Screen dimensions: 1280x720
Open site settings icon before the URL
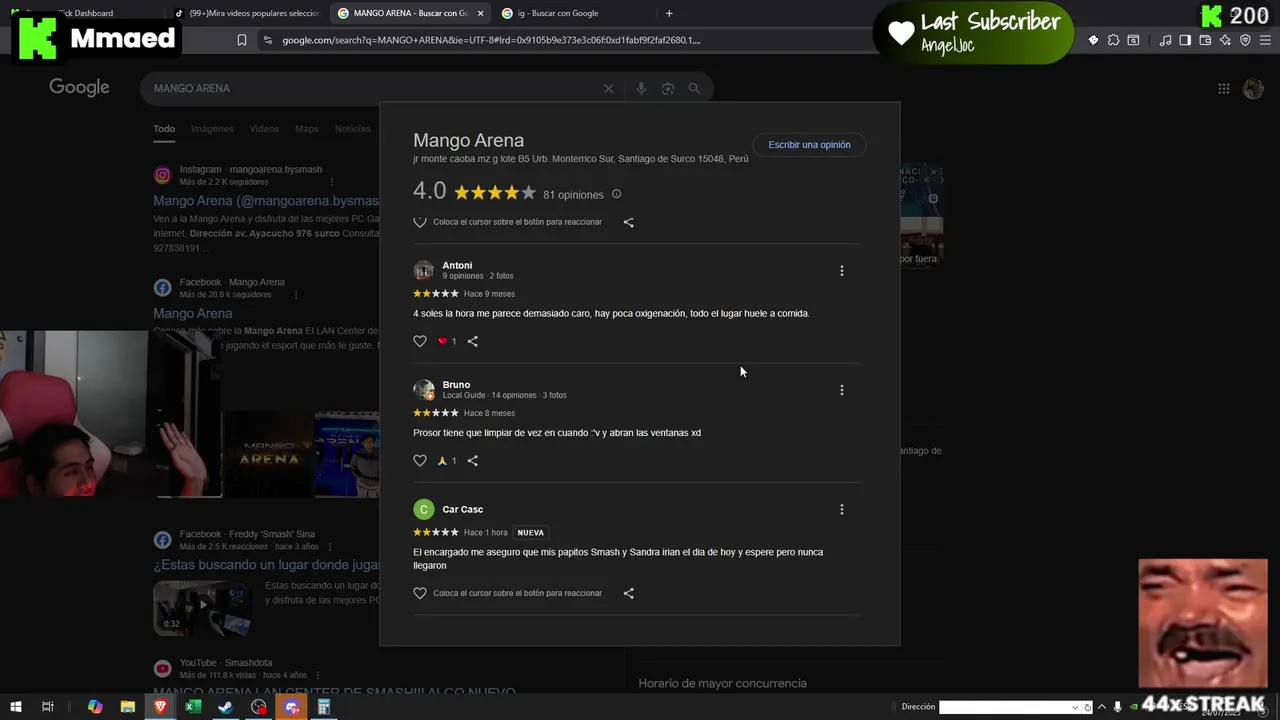click(267, 40)
